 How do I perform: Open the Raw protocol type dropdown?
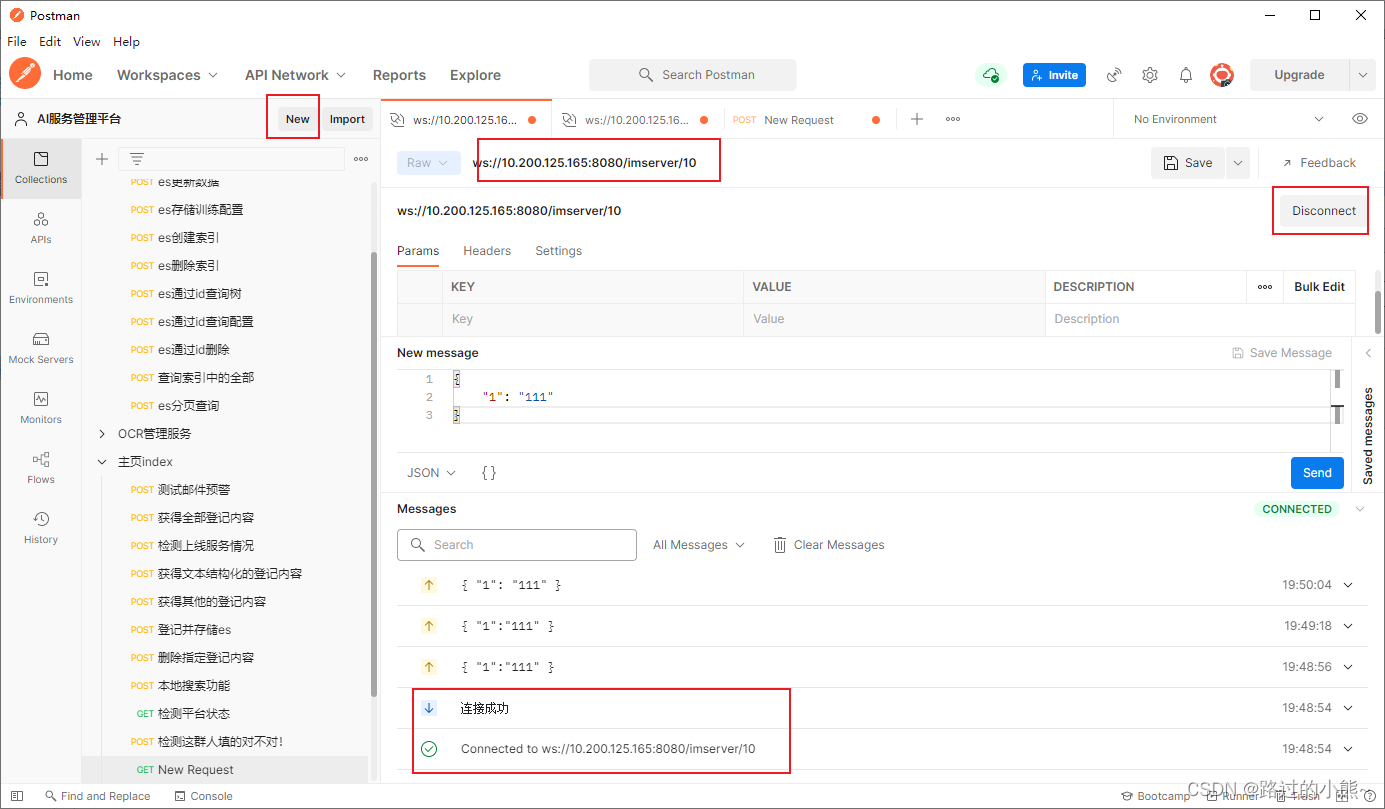(428, 162)
